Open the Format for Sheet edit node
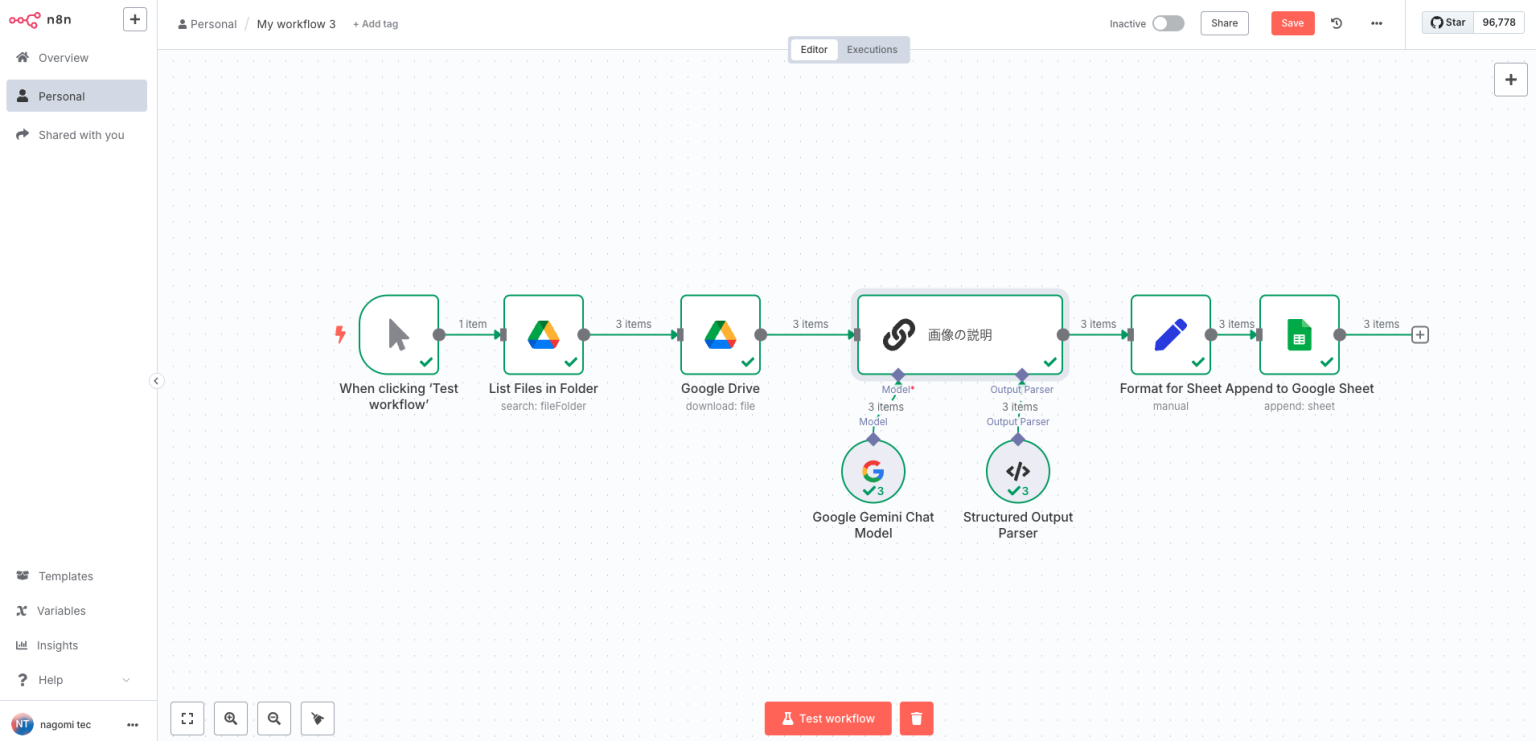 [1170, 335]
